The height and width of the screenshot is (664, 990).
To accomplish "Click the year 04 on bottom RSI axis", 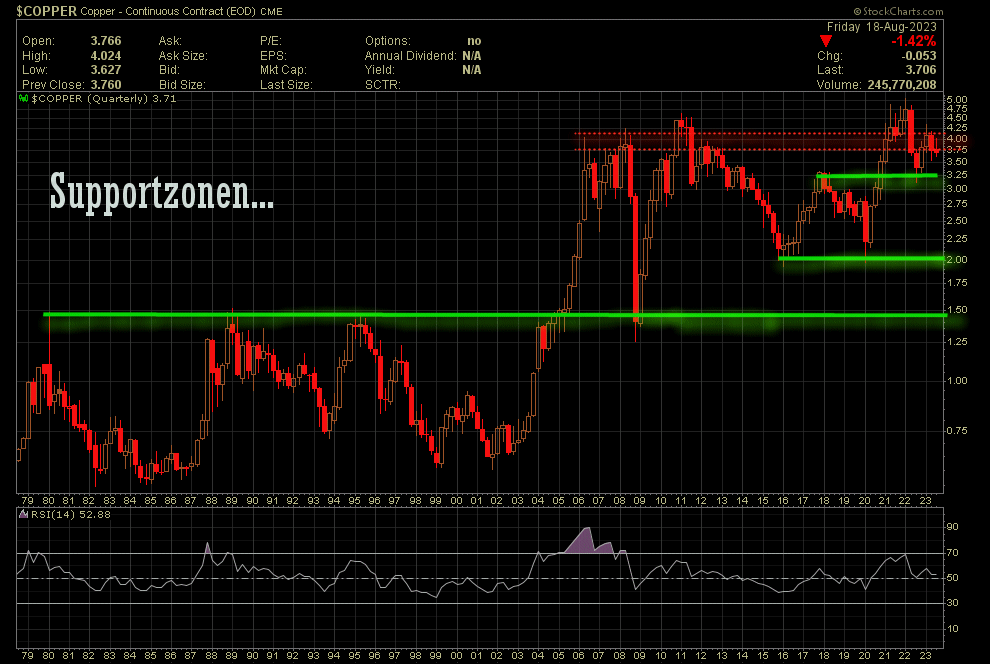I will click(x=537, y=656).
